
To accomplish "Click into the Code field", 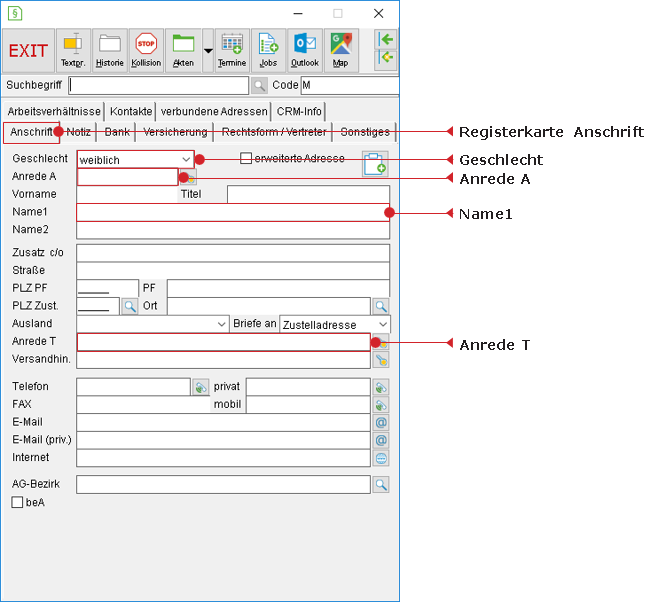I will point(350,86).
